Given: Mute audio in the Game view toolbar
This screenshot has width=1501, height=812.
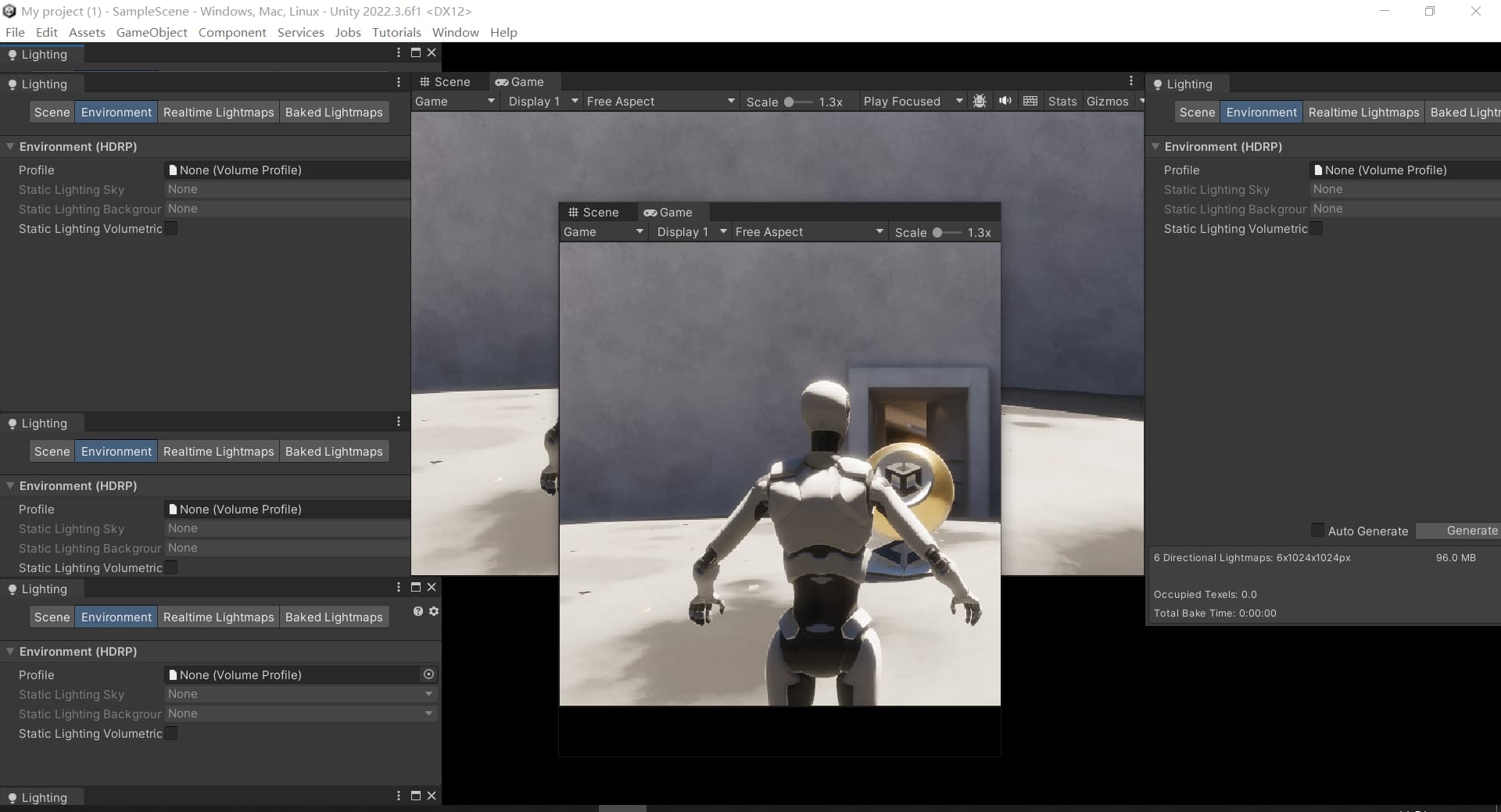Looking at the screenshot, I should click(1005, 101).
